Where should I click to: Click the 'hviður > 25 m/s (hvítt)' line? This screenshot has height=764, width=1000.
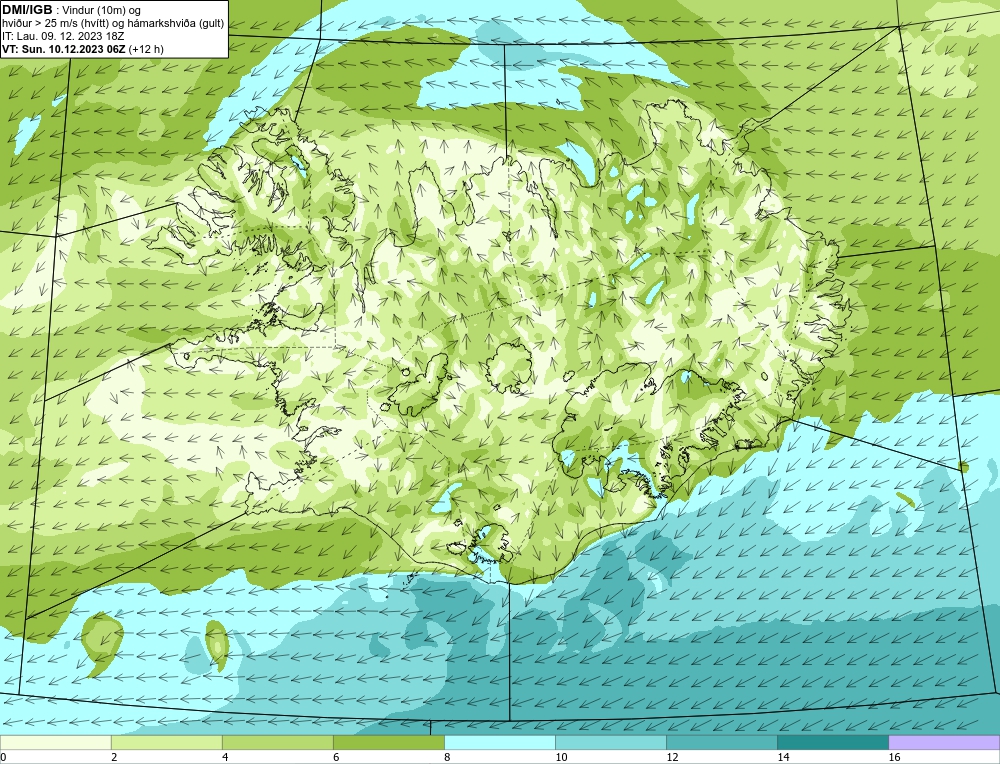57,24
